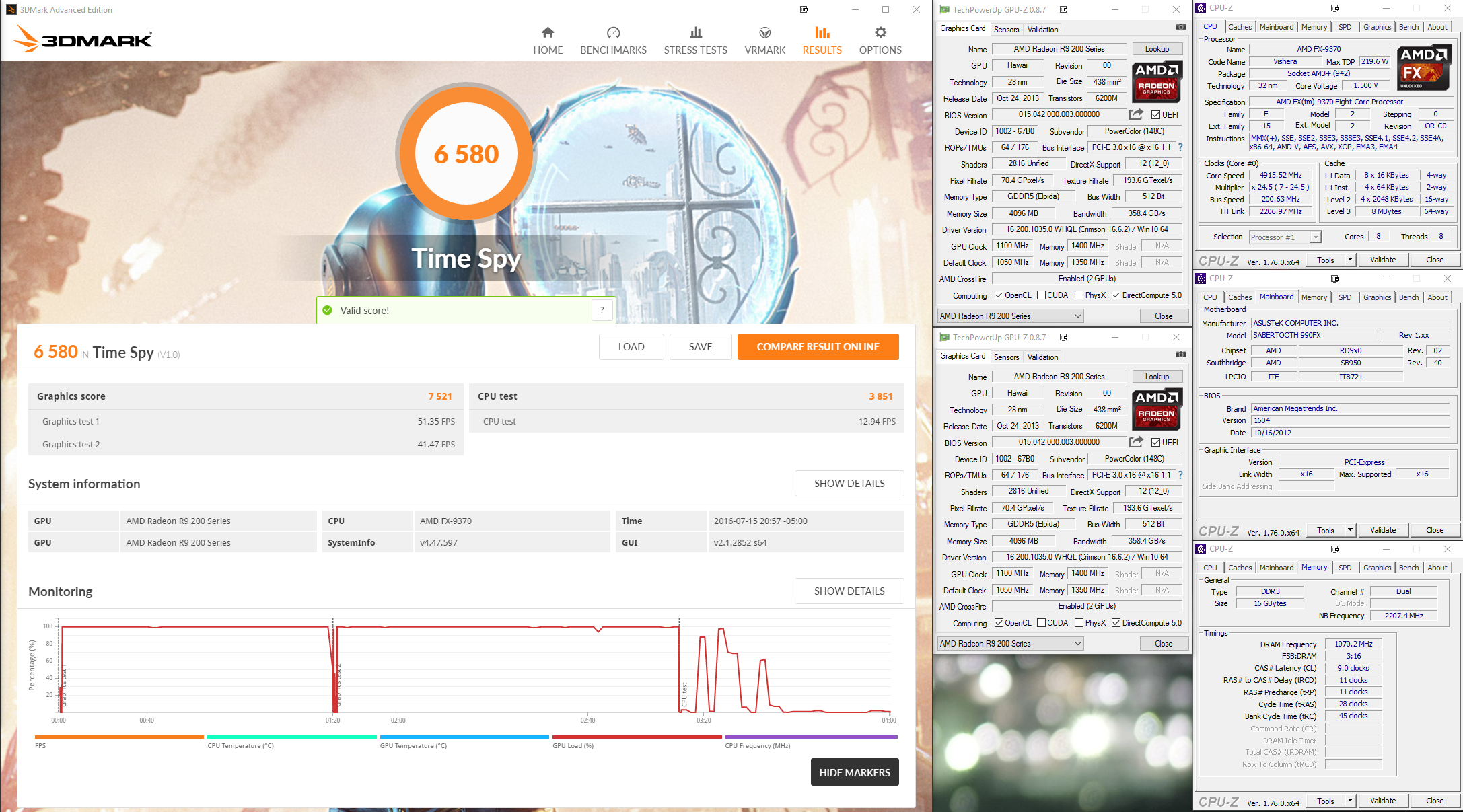Open Caches tab in top CPU-Z

pyautogui.click(x=1240, y=27)
